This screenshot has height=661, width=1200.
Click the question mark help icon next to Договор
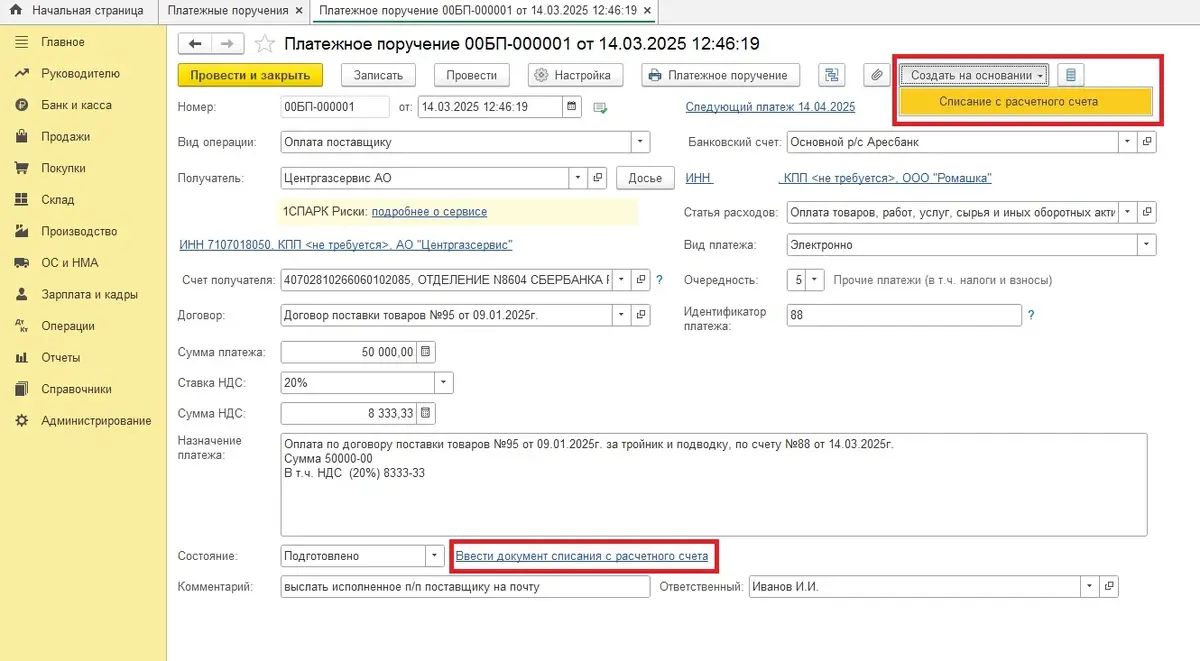[x=658, y=315]
